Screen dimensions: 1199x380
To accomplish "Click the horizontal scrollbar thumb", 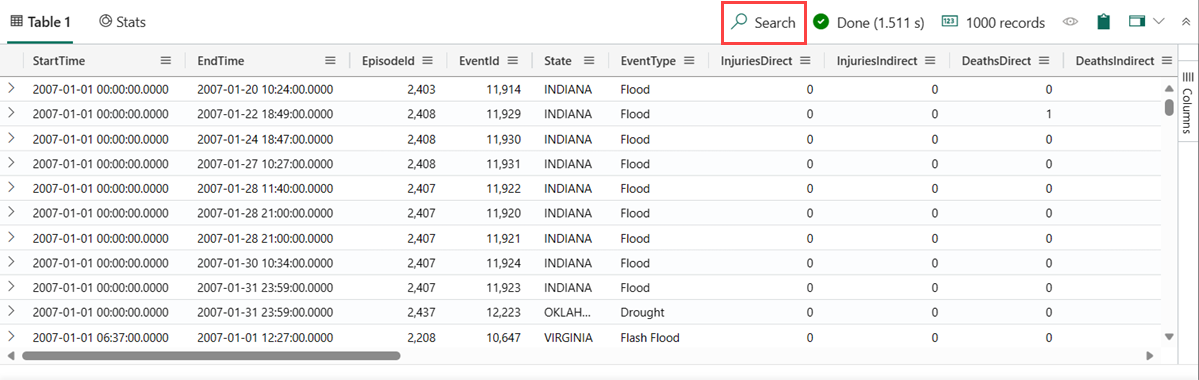I will [x=211, y=356].
